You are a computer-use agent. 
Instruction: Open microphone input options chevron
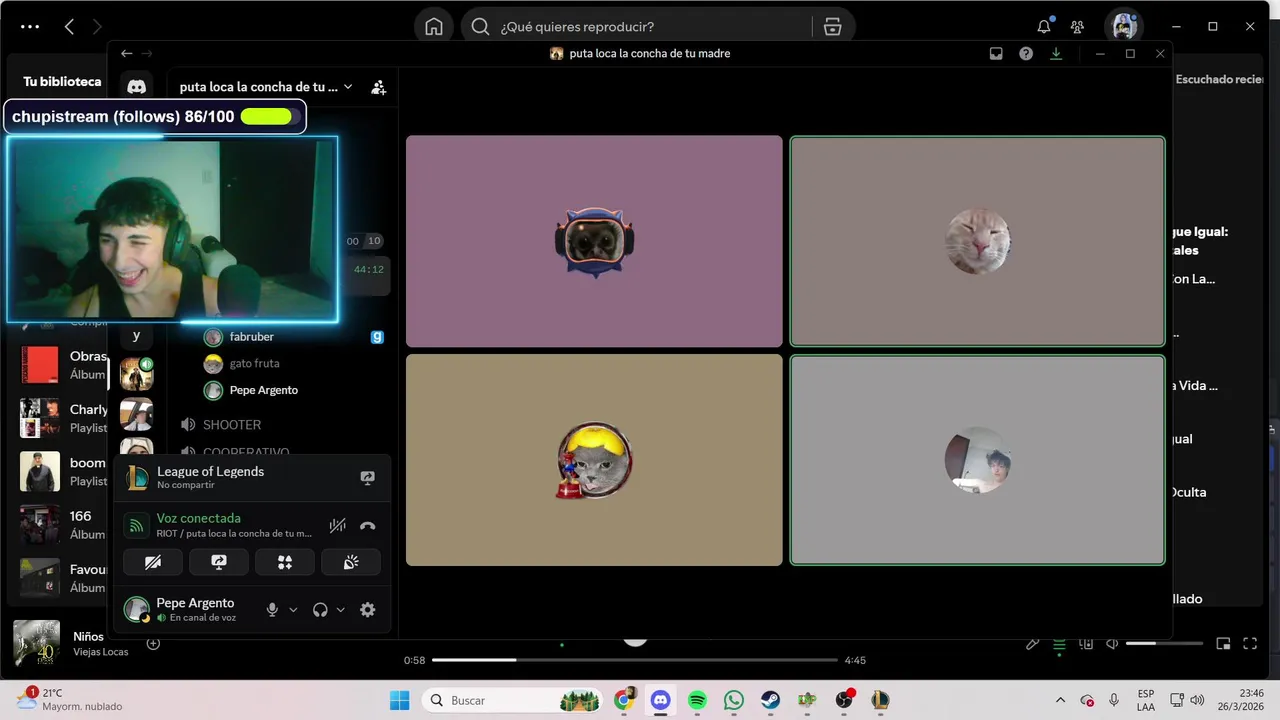(293, 610)
